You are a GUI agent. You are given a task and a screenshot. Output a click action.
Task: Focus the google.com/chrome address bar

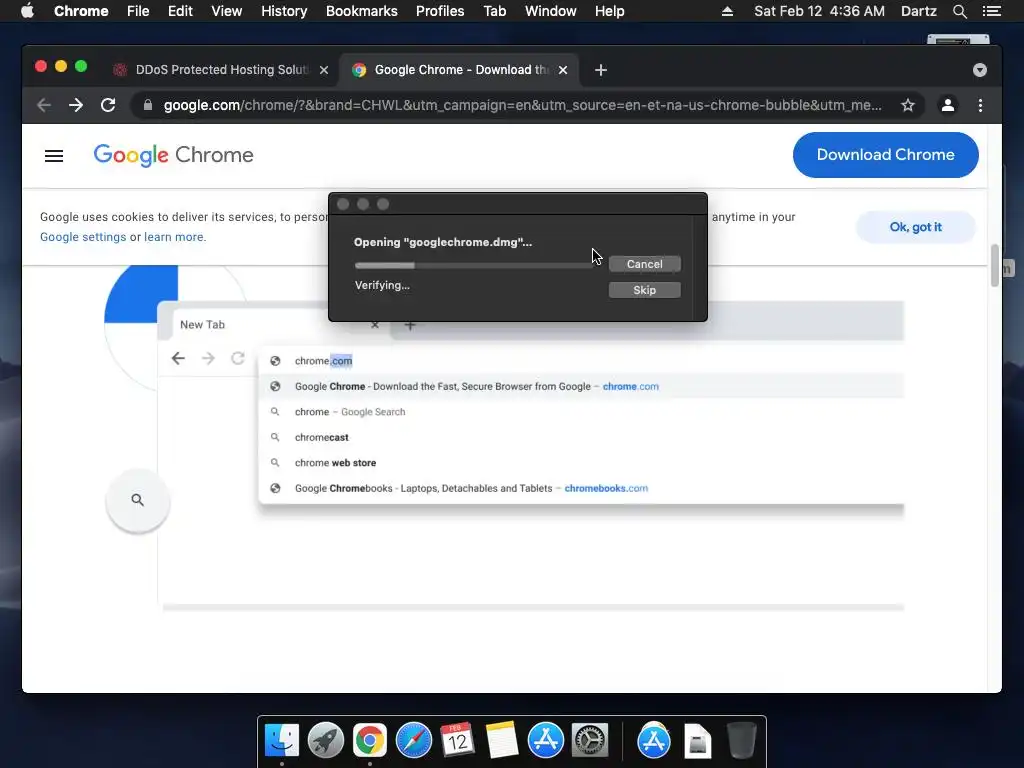[x=522, y=105]
